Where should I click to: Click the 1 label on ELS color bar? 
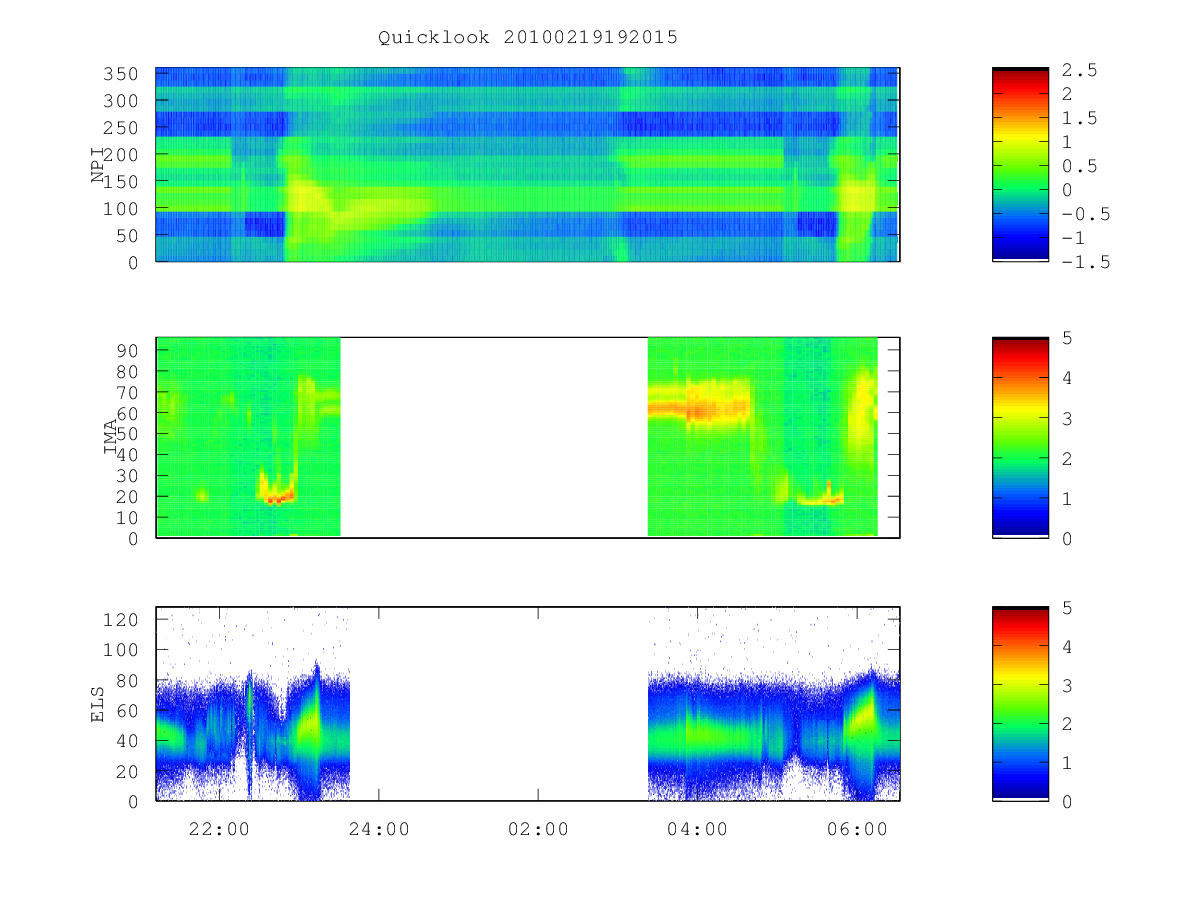click(1067, 763)
